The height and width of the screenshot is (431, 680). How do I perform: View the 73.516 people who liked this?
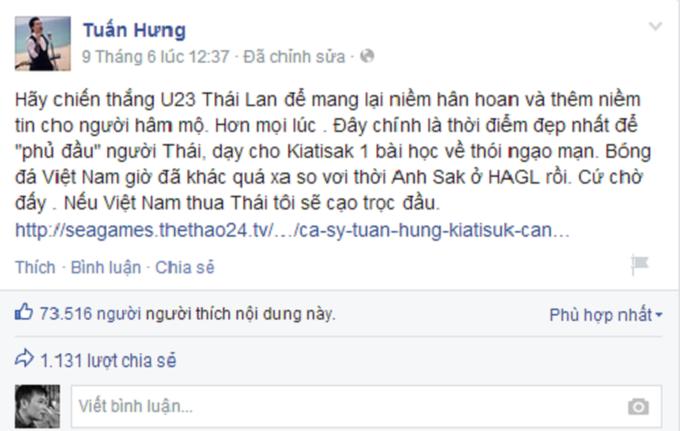point(187,313)
